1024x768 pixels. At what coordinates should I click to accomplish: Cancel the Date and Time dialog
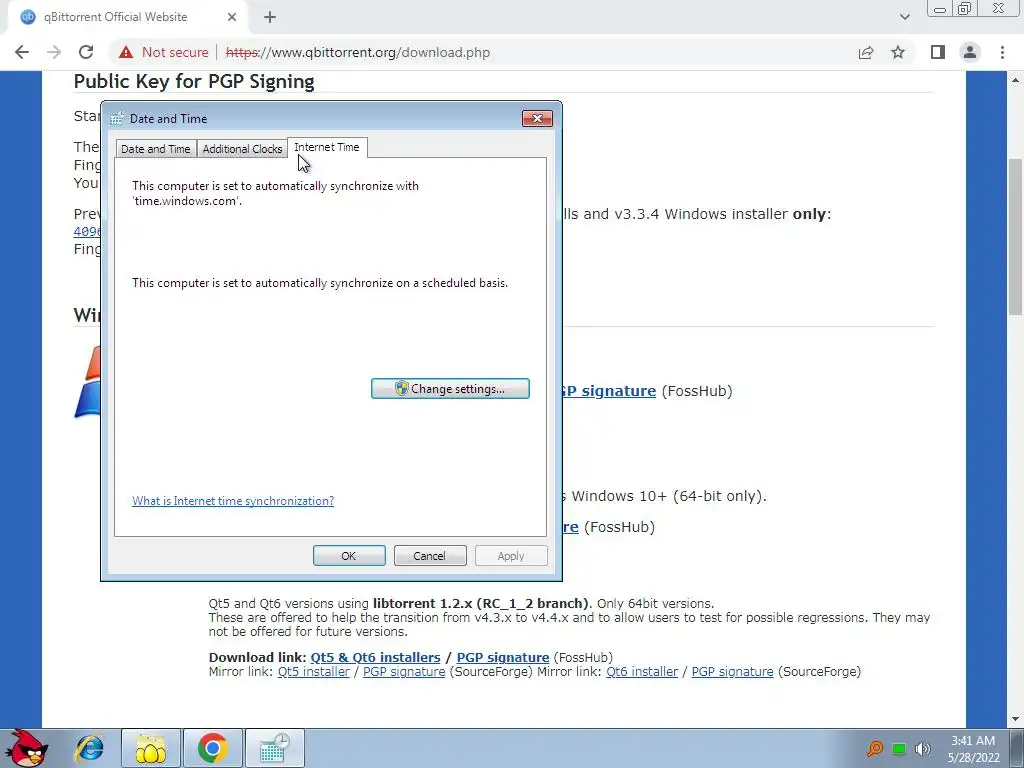point(430,556)
